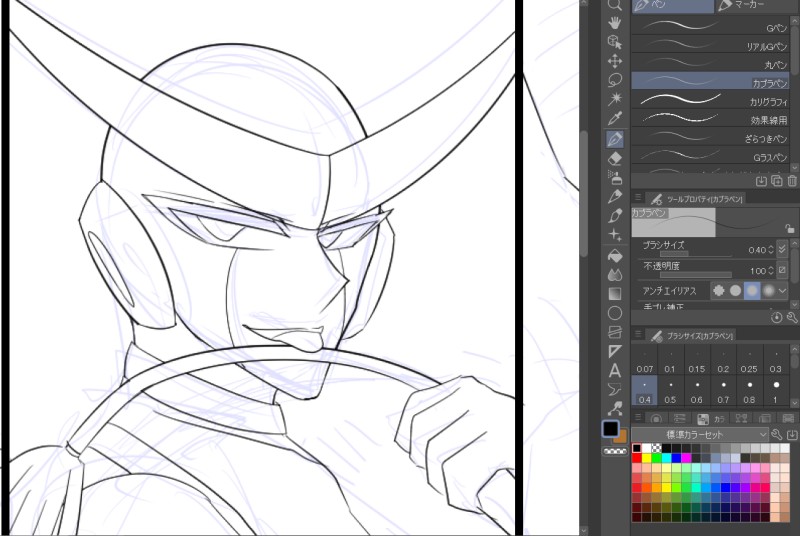800x536 pixels.
Task: Select the Auto Select magic wand tool
Action: pyautogui.click(x=615, y=99)
